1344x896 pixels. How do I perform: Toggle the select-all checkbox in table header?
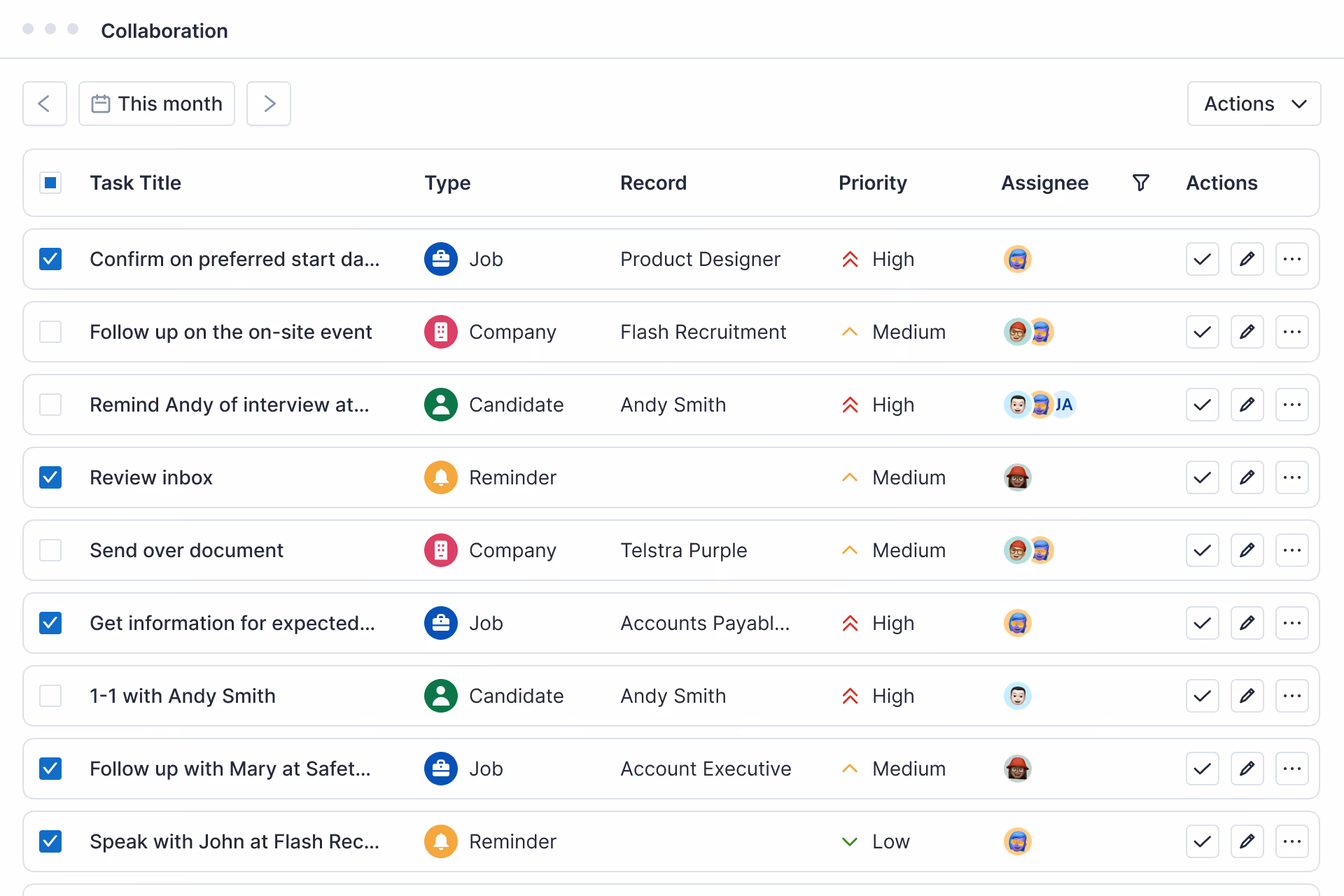[x=50, y=183]
